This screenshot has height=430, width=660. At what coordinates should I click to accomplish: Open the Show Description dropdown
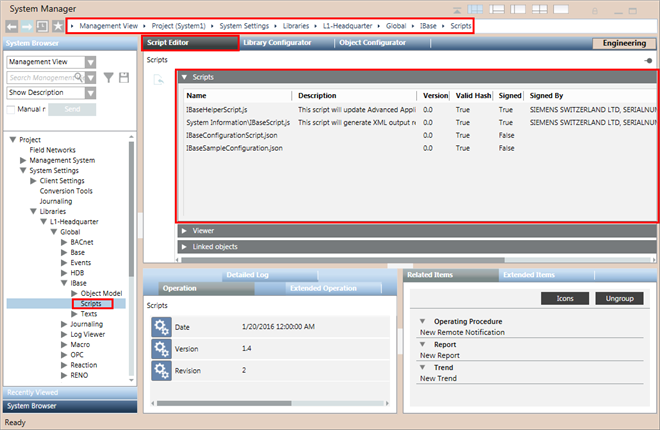[x=90, y=92]
